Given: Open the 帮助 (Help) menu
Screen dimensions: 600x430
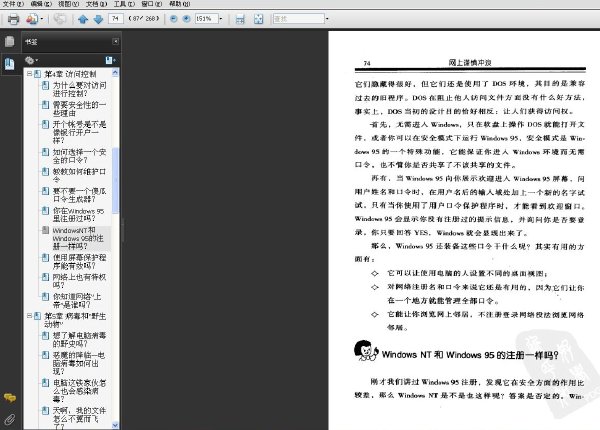Looking at the screenshot, I should (x=179, y=4).
